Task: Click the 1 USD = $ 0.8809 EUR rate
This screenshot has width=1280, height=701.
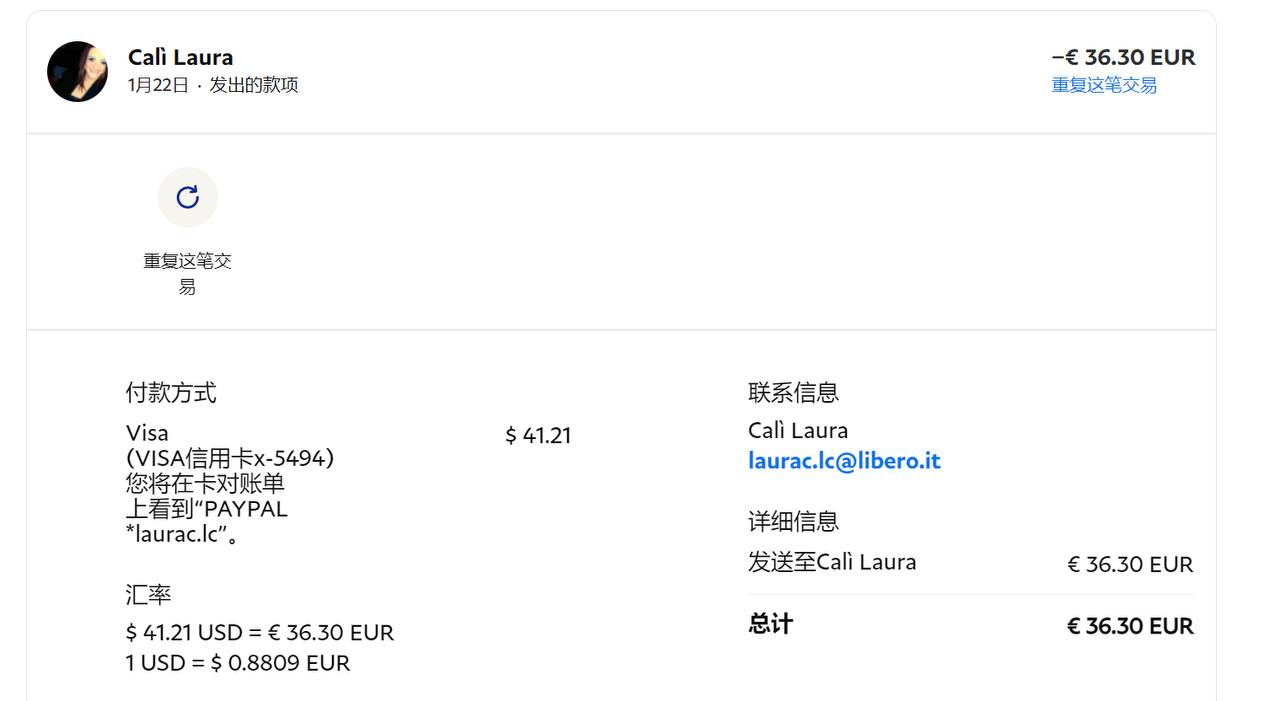Action: [238, 663]
